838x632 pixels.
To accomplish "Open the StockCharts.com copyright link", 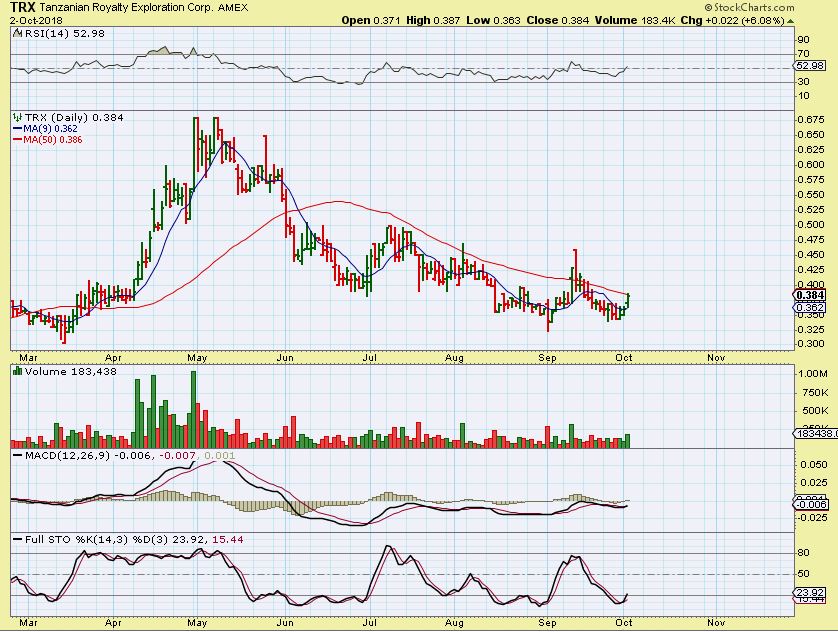I will (x=749, y=7).
